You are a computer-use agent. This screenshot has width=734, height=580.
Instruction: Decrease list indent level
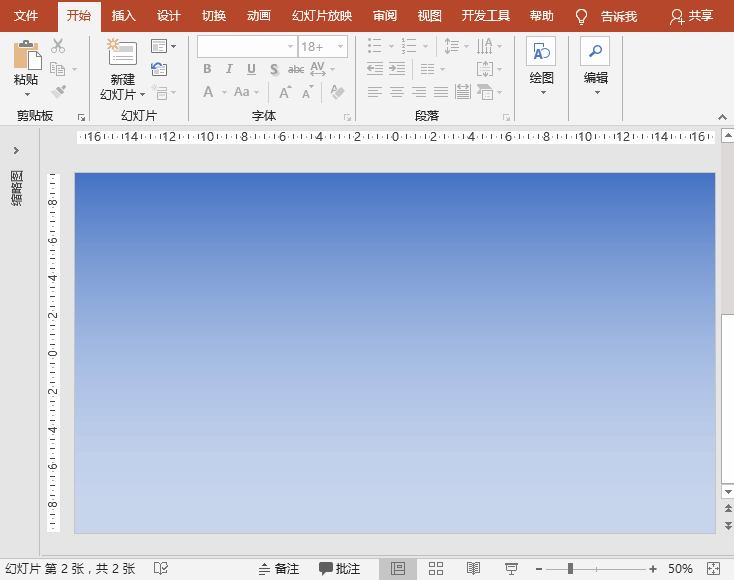point(374,69)
